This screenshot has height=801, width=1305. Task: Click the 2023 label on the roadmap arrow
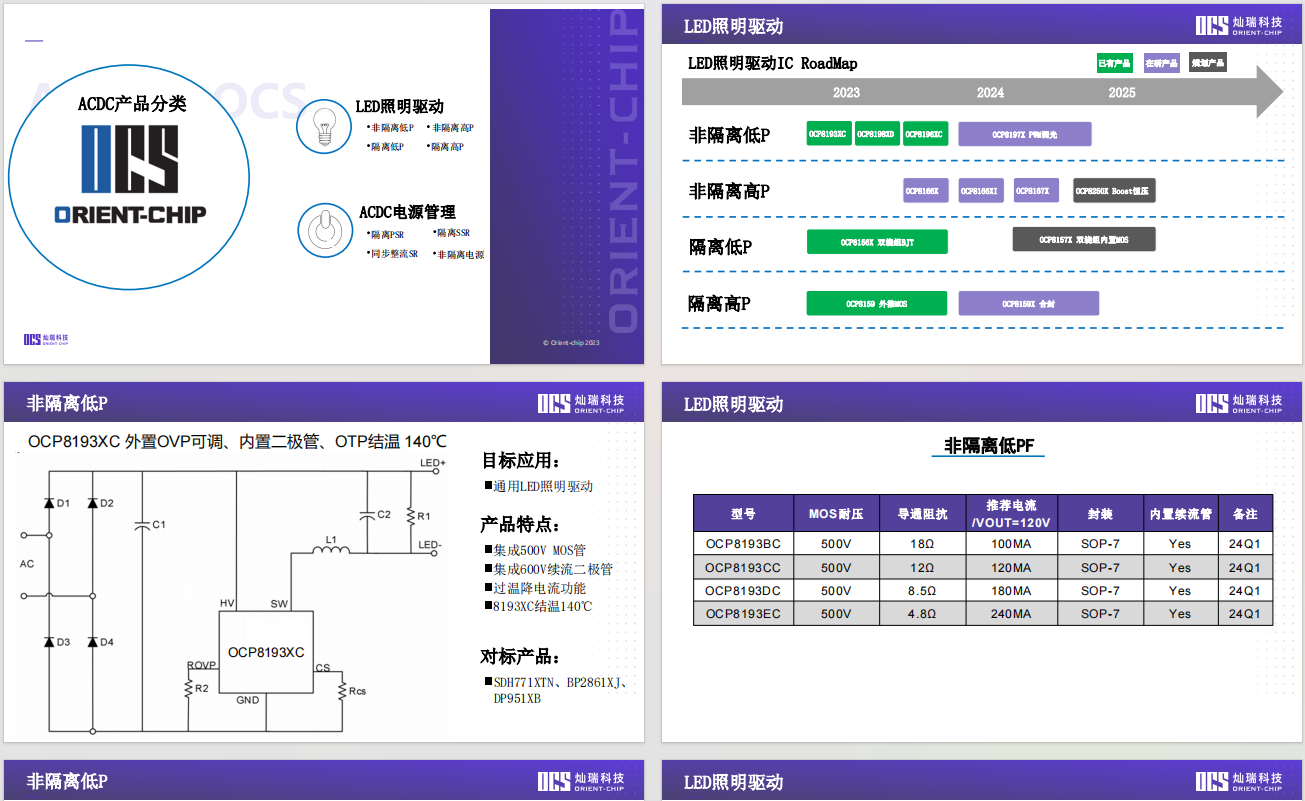(x=846, y=92)
